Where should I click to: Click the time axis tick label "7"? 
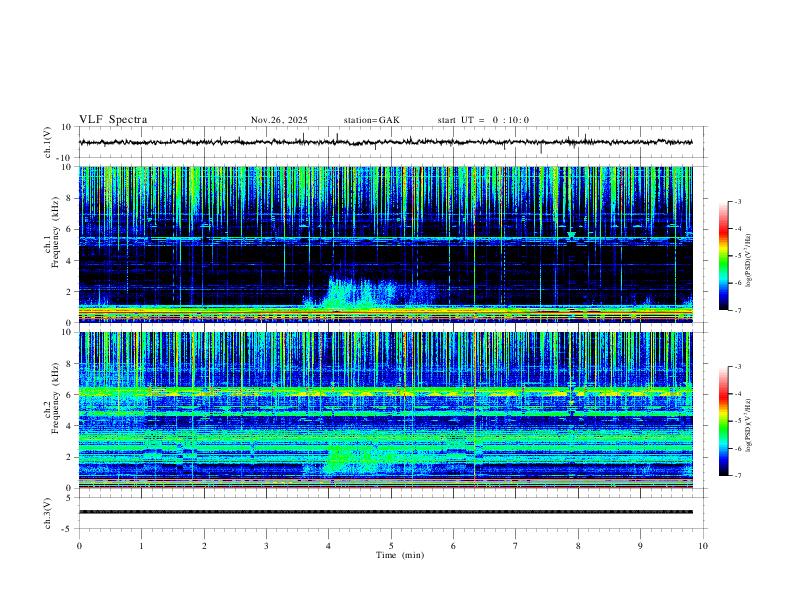click(516, 546)
